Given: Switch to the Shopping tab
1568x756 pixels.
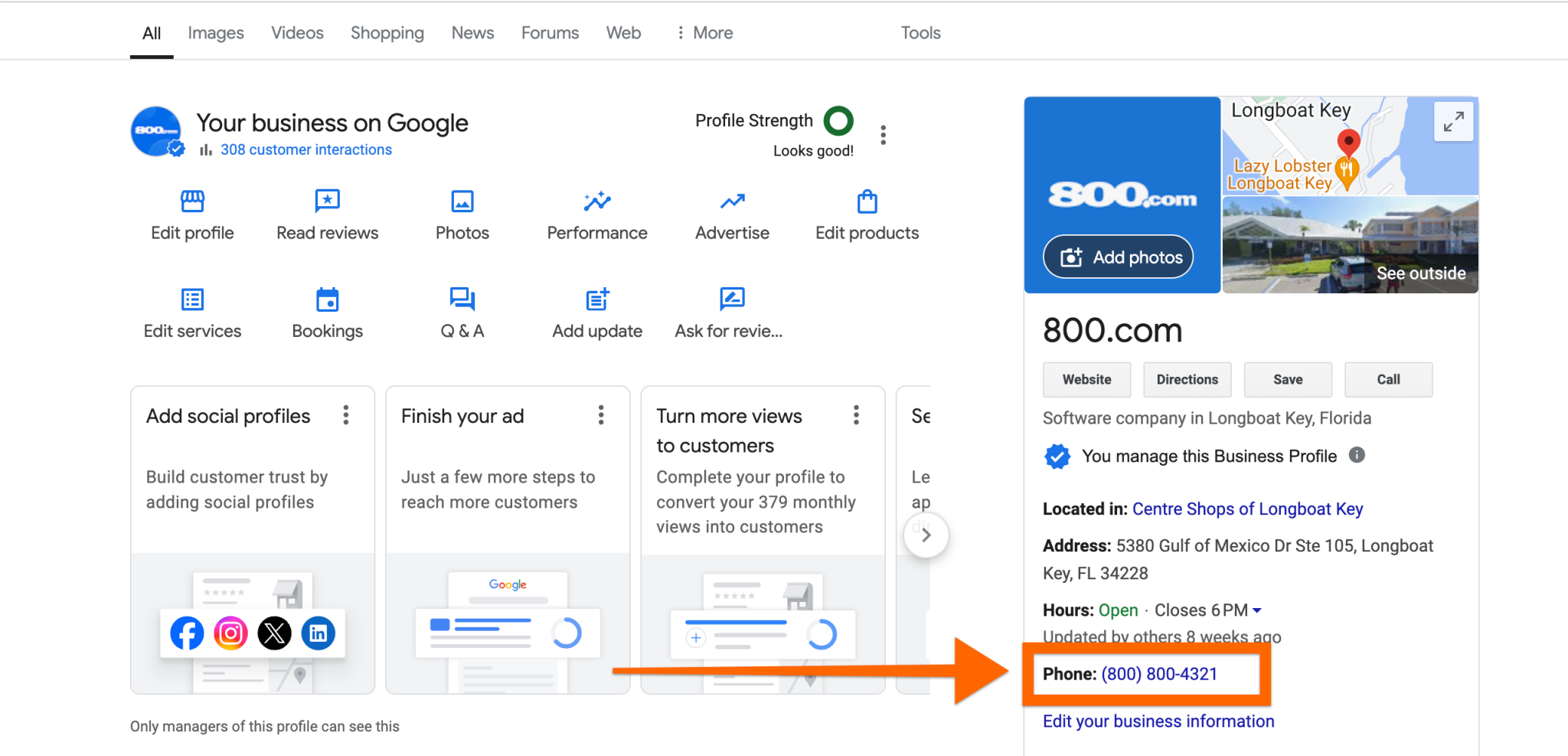Looking at the screenshot, I should click(x=387, y=33).
